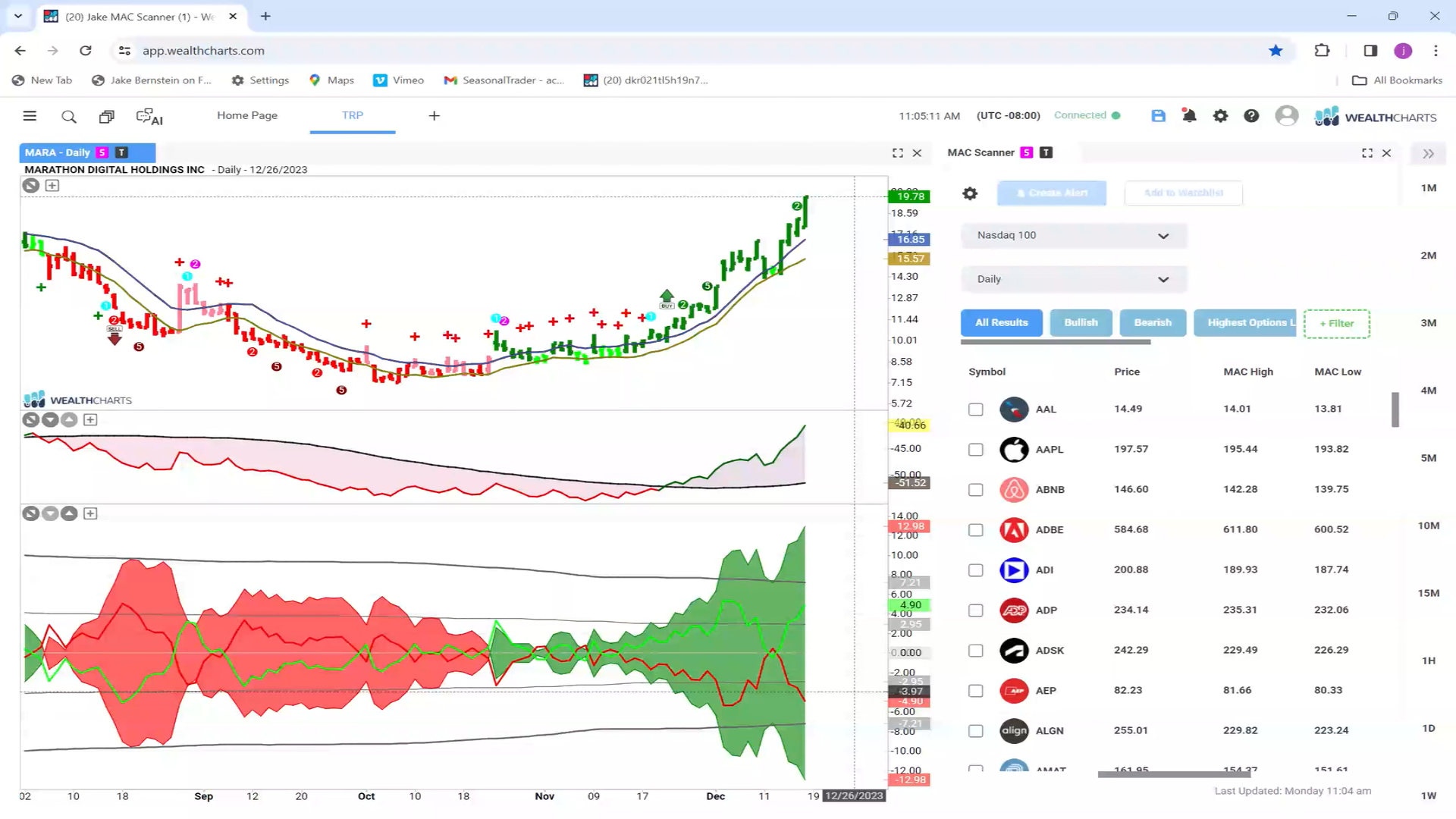Click the scanner vertical scrollbar thumb
1456x819 pixels.
click(x=1395, y=409)
